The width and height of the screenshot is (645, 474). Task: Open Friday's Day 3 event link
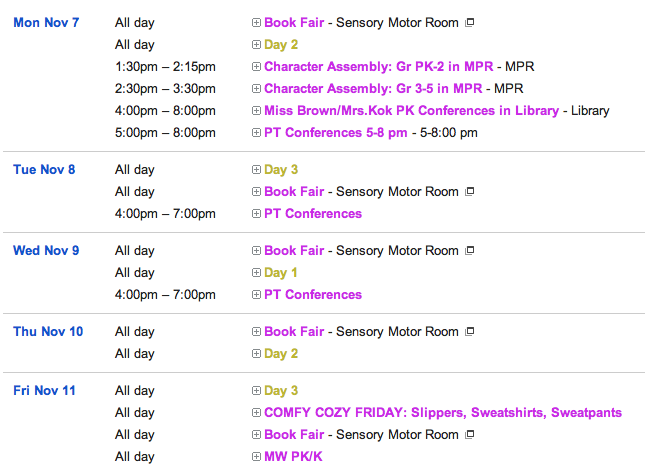tap(281, 390)
